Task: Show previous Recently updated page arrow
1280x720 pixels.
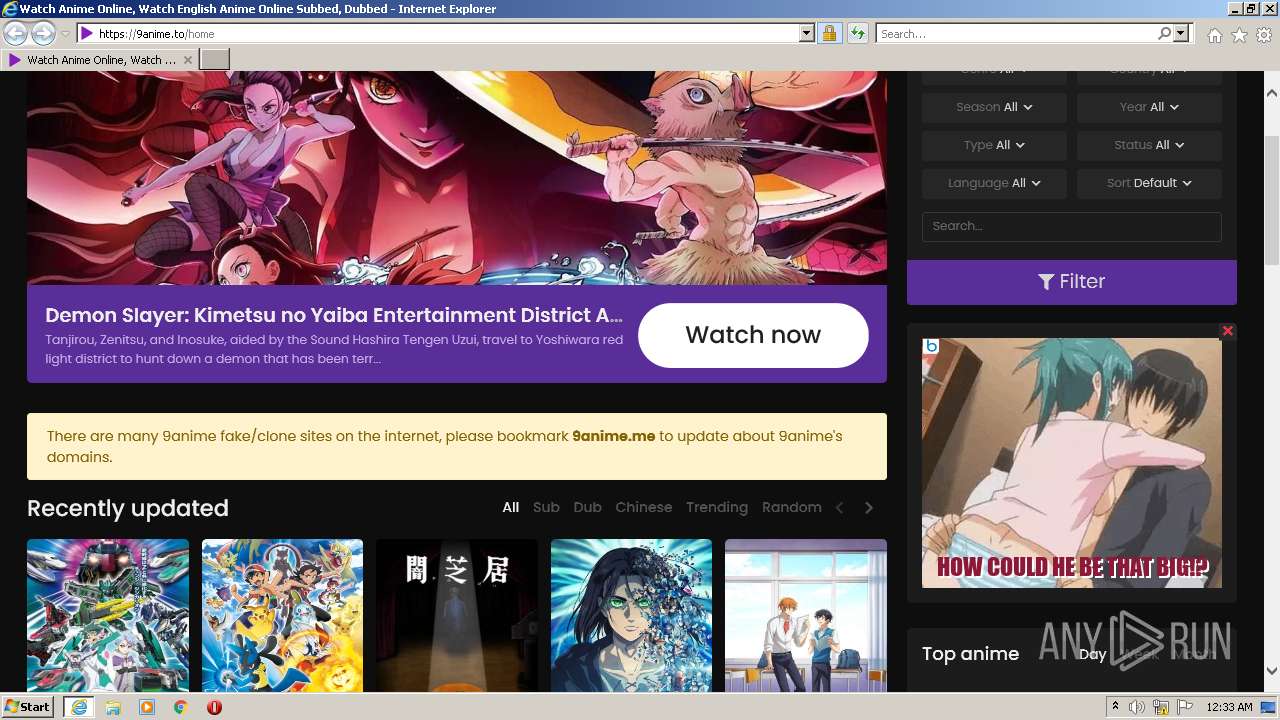Action: point(840,508)
